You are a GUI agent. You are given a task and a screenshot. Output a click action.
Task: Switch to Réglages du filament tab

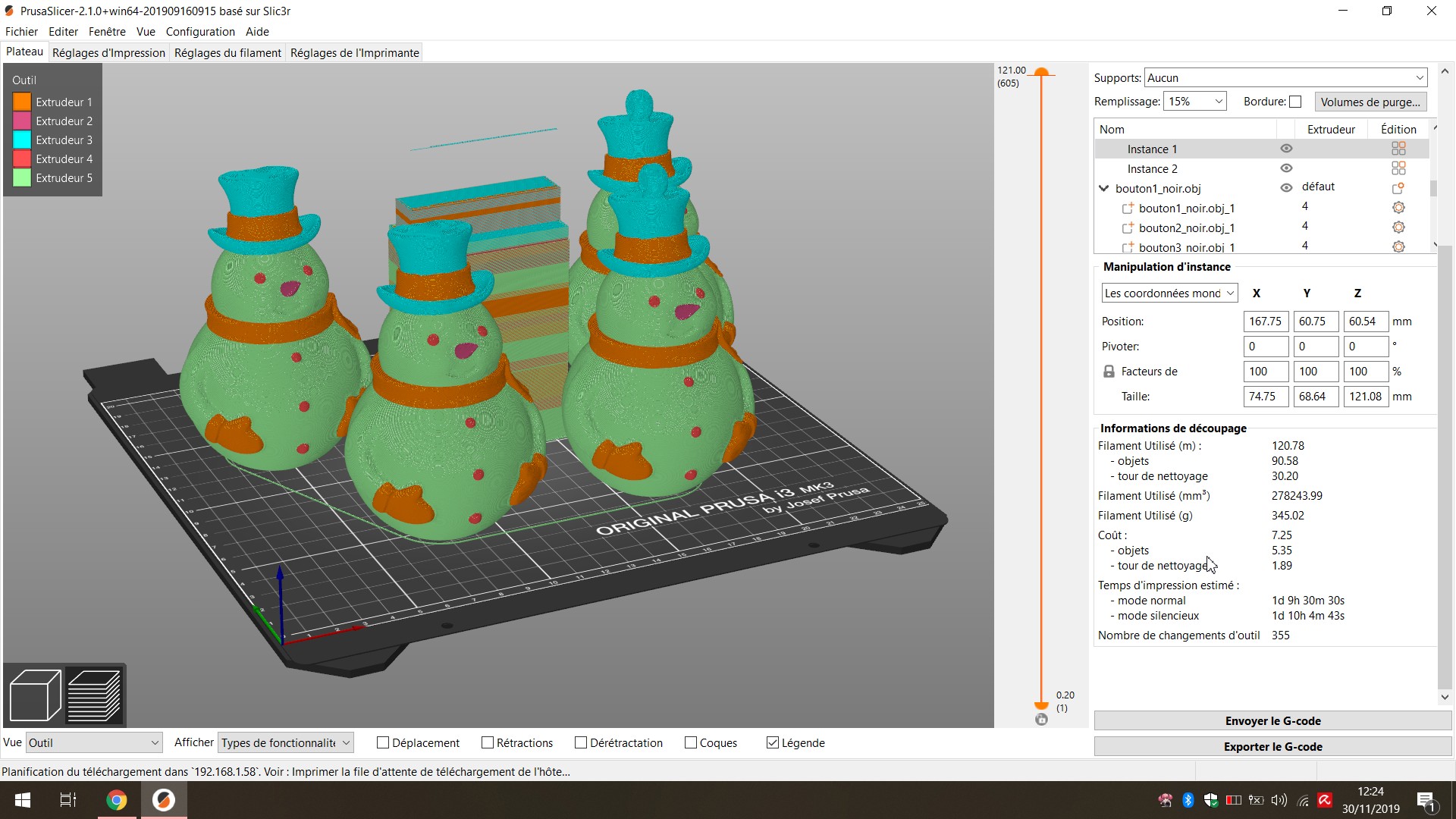click(x=227, y=53)
